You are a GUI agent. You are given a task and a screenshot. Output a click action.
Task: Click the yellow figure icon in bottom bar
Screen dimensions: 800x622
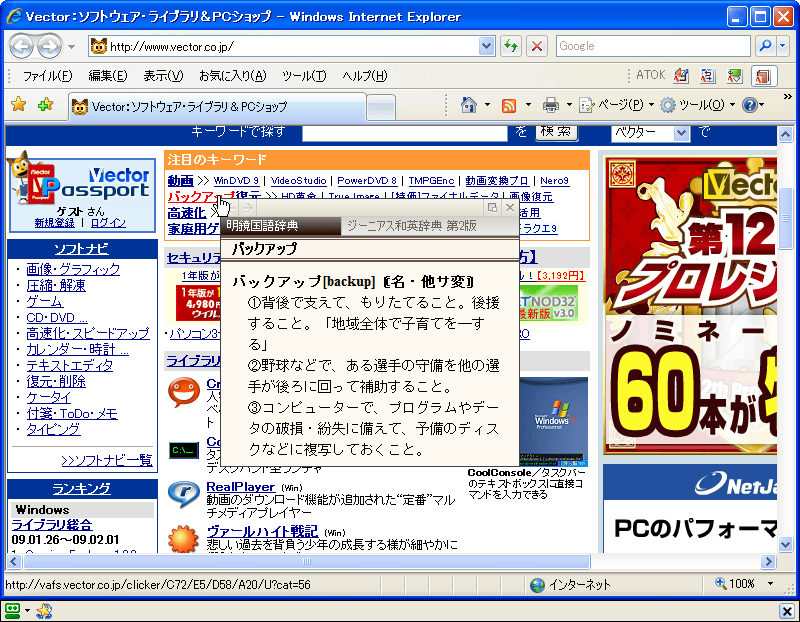point(44,611)
